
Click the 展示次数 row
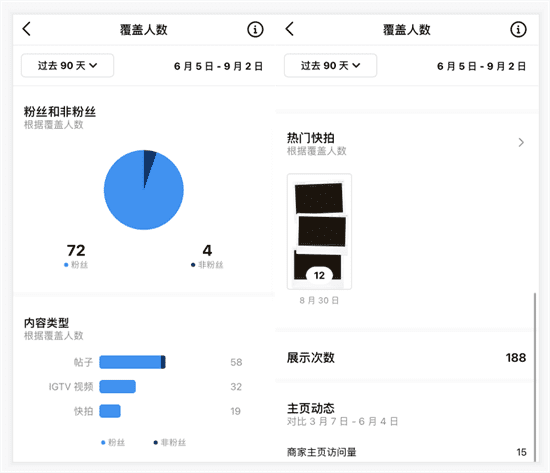coord(406,358)
